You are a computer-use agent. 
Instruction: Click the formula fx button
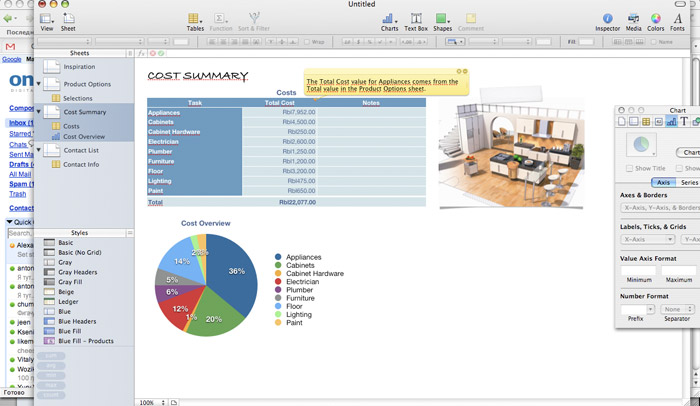tap(141, 53)
